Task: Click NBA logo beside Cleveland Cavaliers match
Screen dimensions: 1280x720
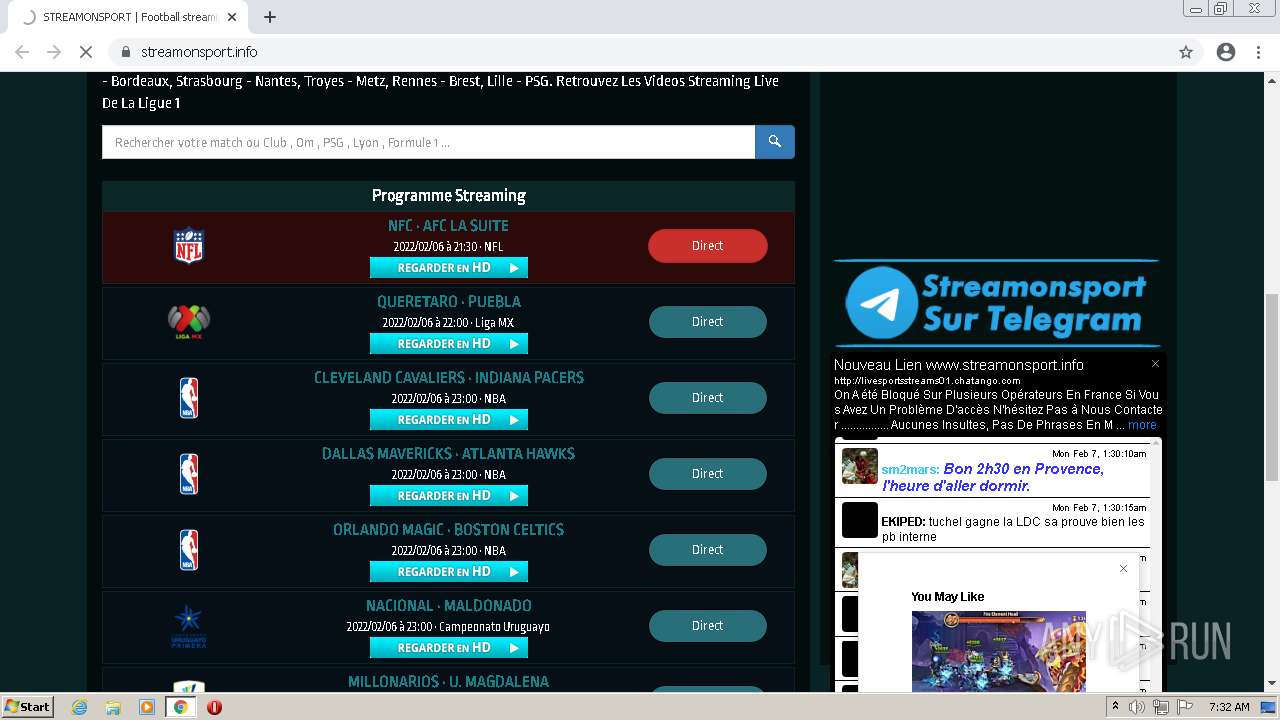Action: click(188, 398)
